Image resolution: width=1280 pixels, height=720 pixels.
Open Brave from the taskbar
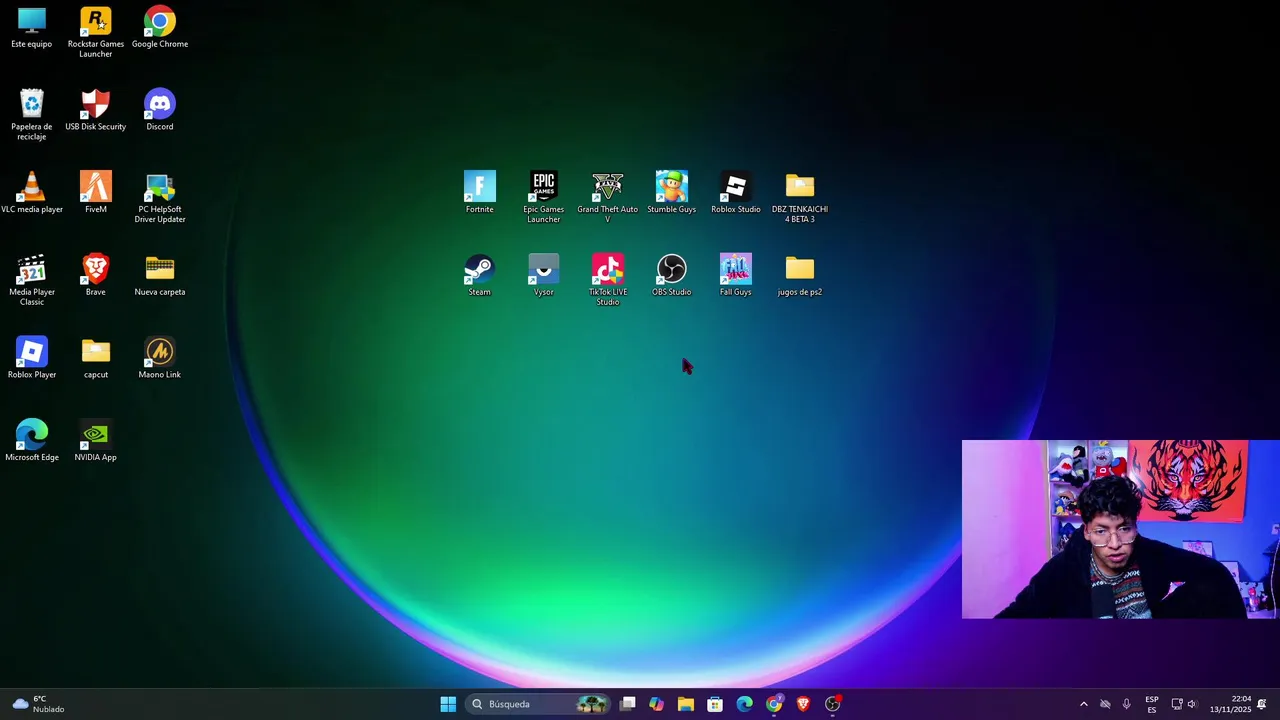click(803, 704)
